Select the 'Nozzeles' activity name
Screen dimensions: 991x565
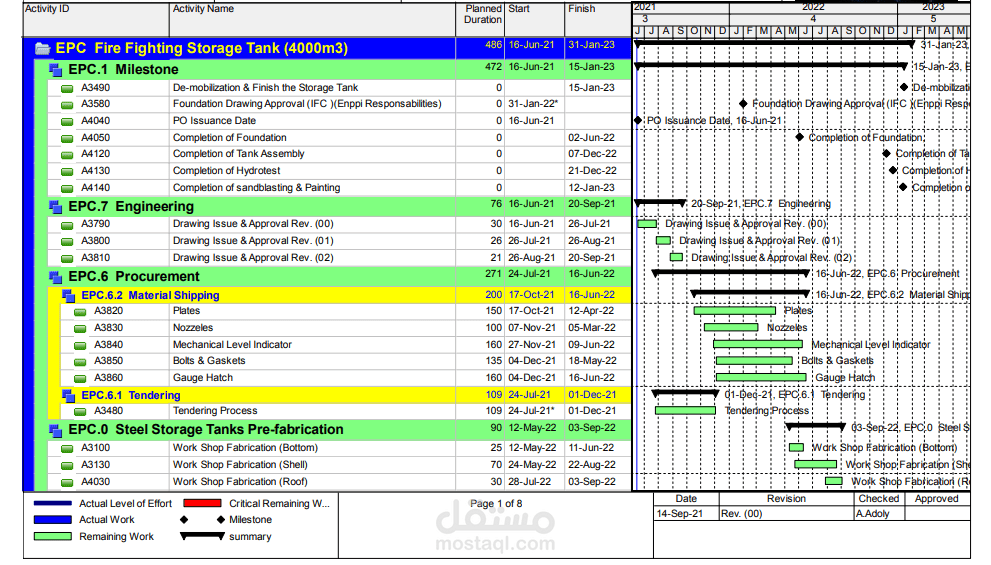[193, 328]
